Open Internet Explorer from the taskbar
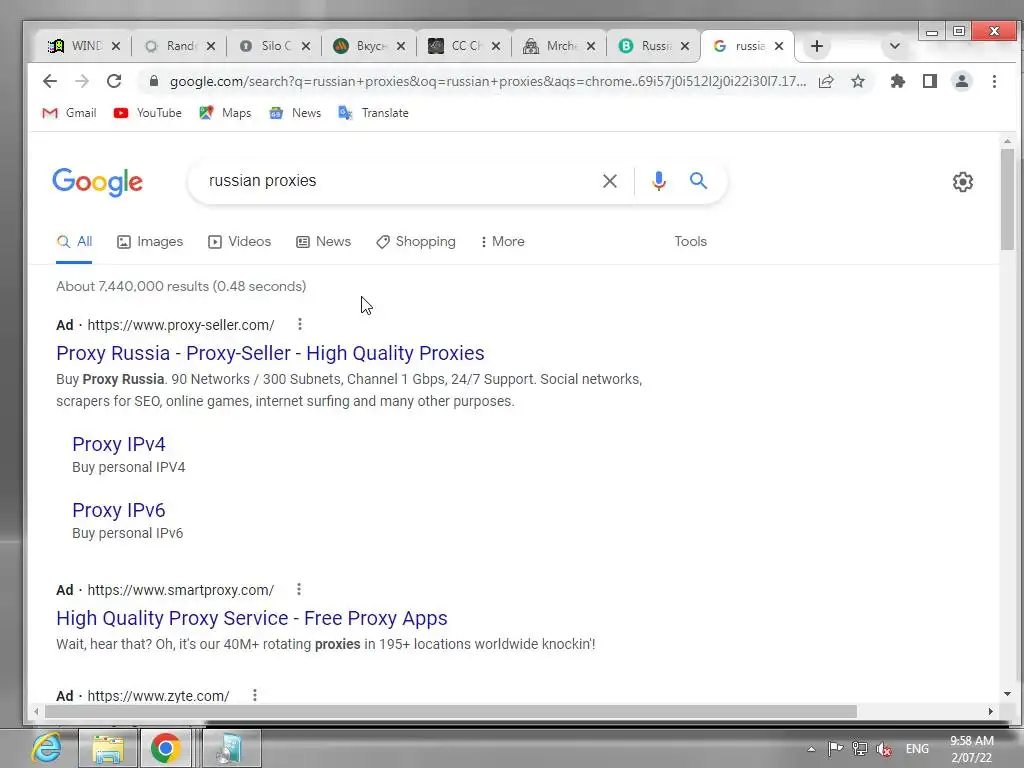Image resolution: width=1024 pixels, height=768 pixels. (46, 748)
